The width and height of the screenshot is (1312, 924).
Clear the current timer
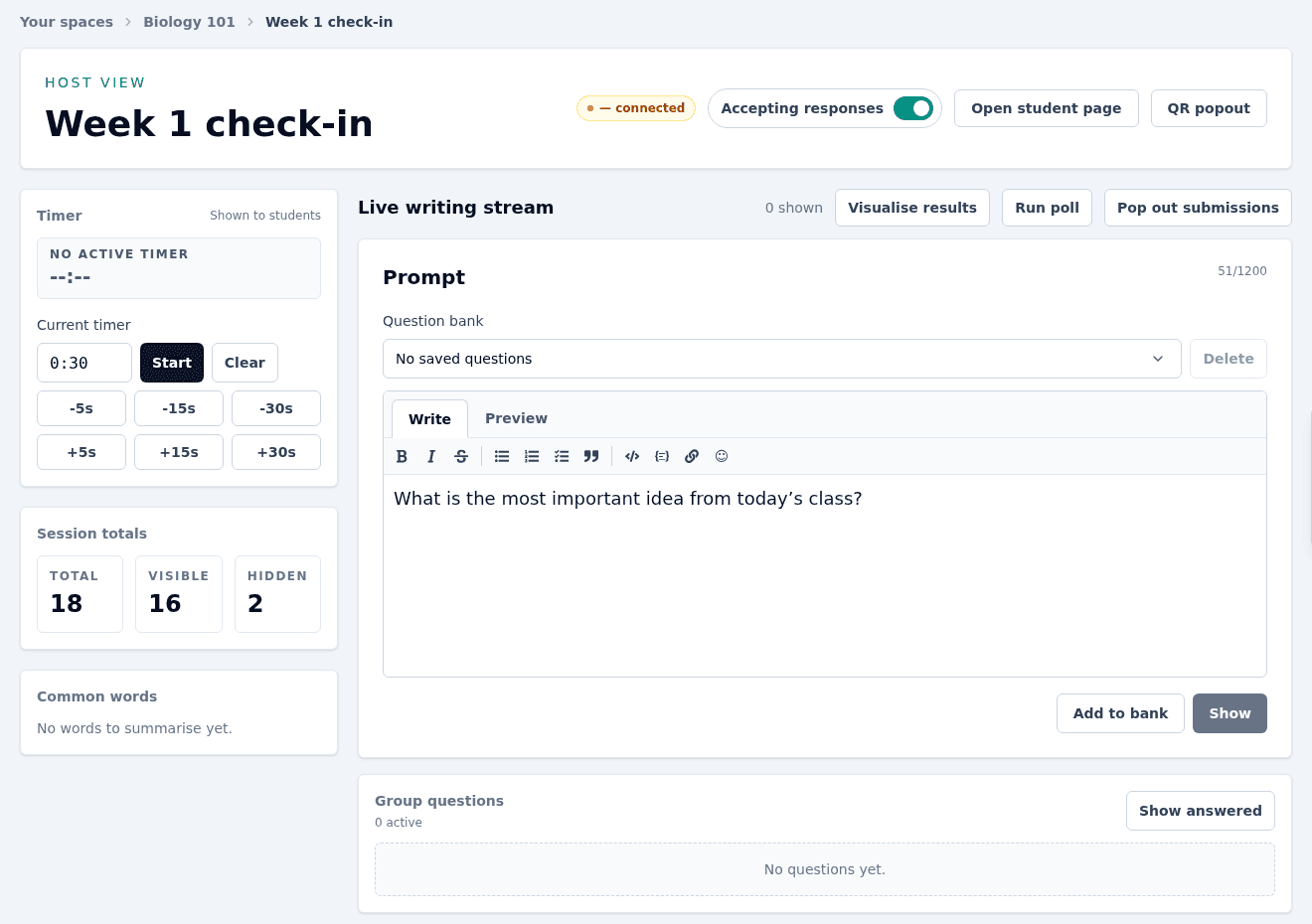click(x=245, y=363)
